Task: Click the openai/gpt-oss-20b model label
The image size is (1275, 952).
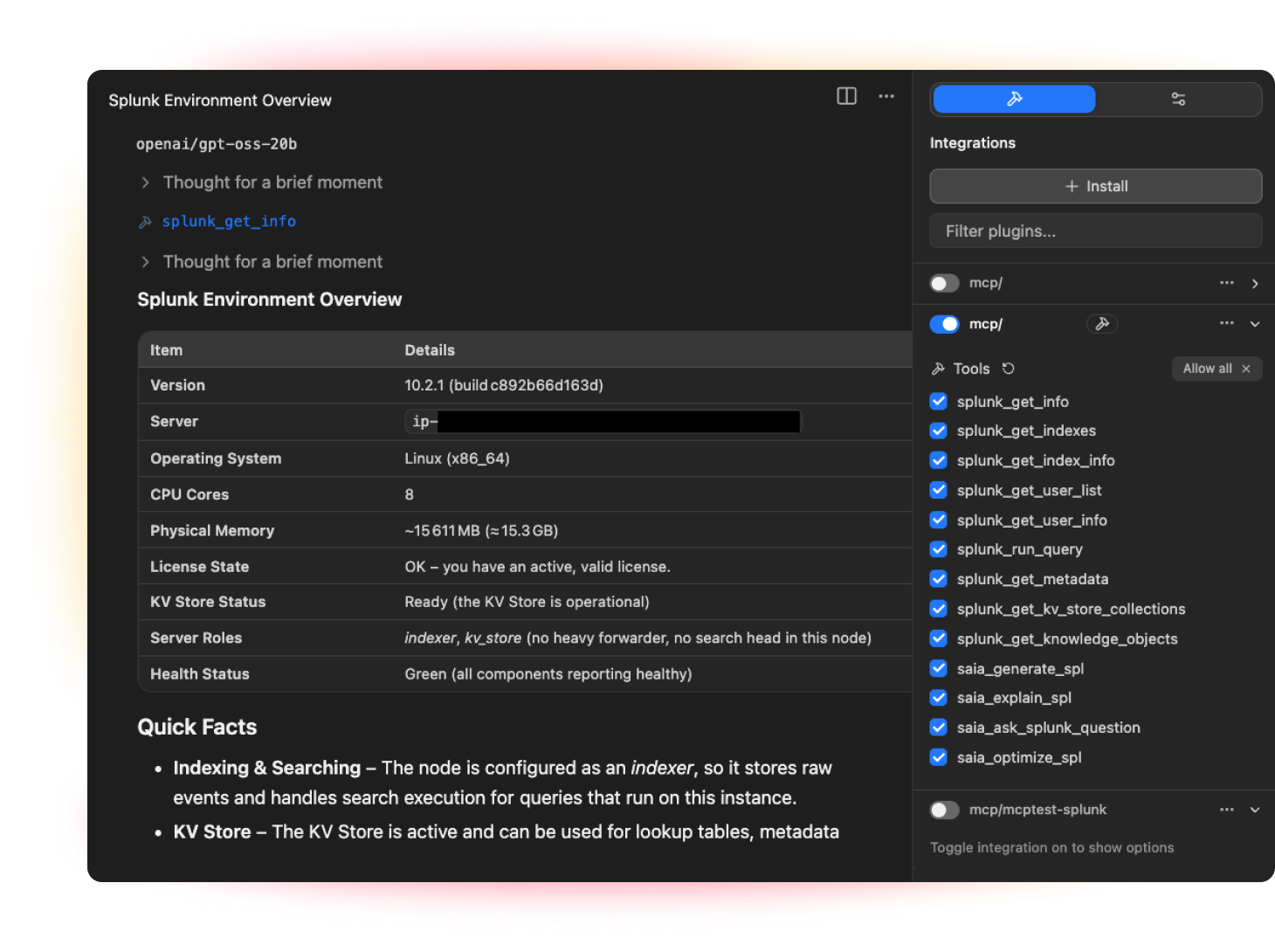Action: [217, 144]
